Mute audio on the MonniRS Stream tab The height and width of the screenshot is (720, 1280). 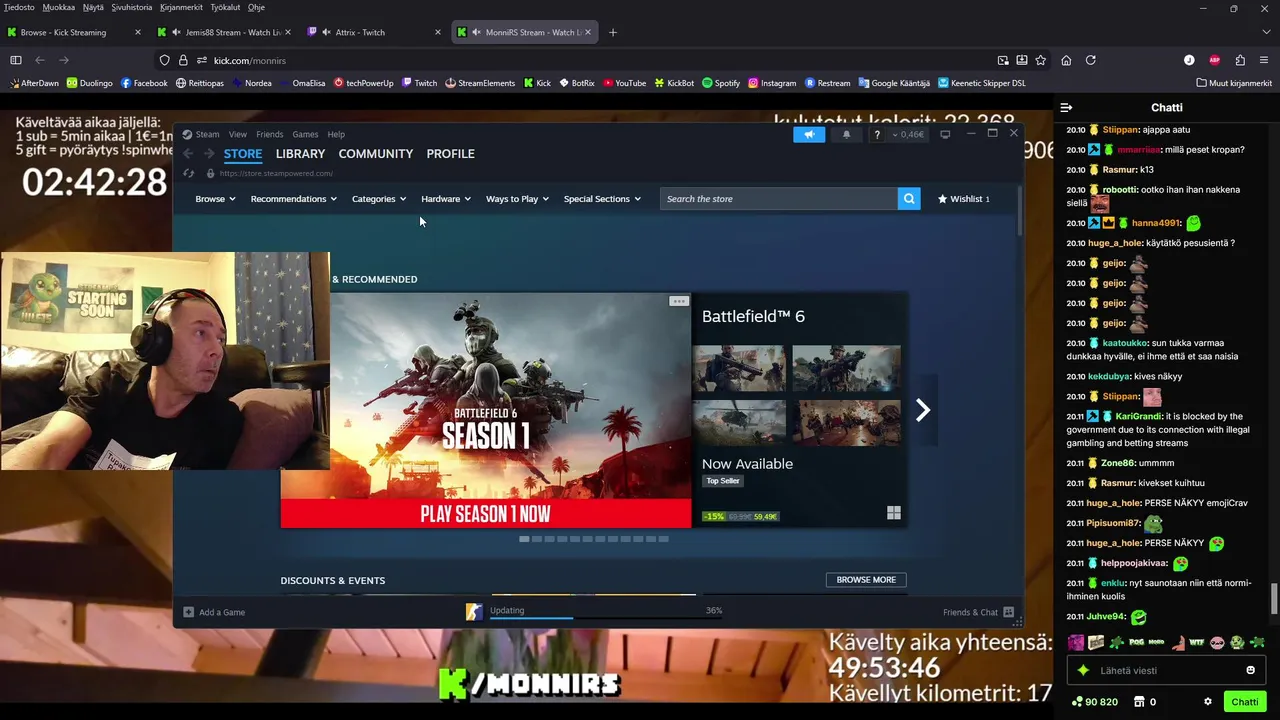476,32
